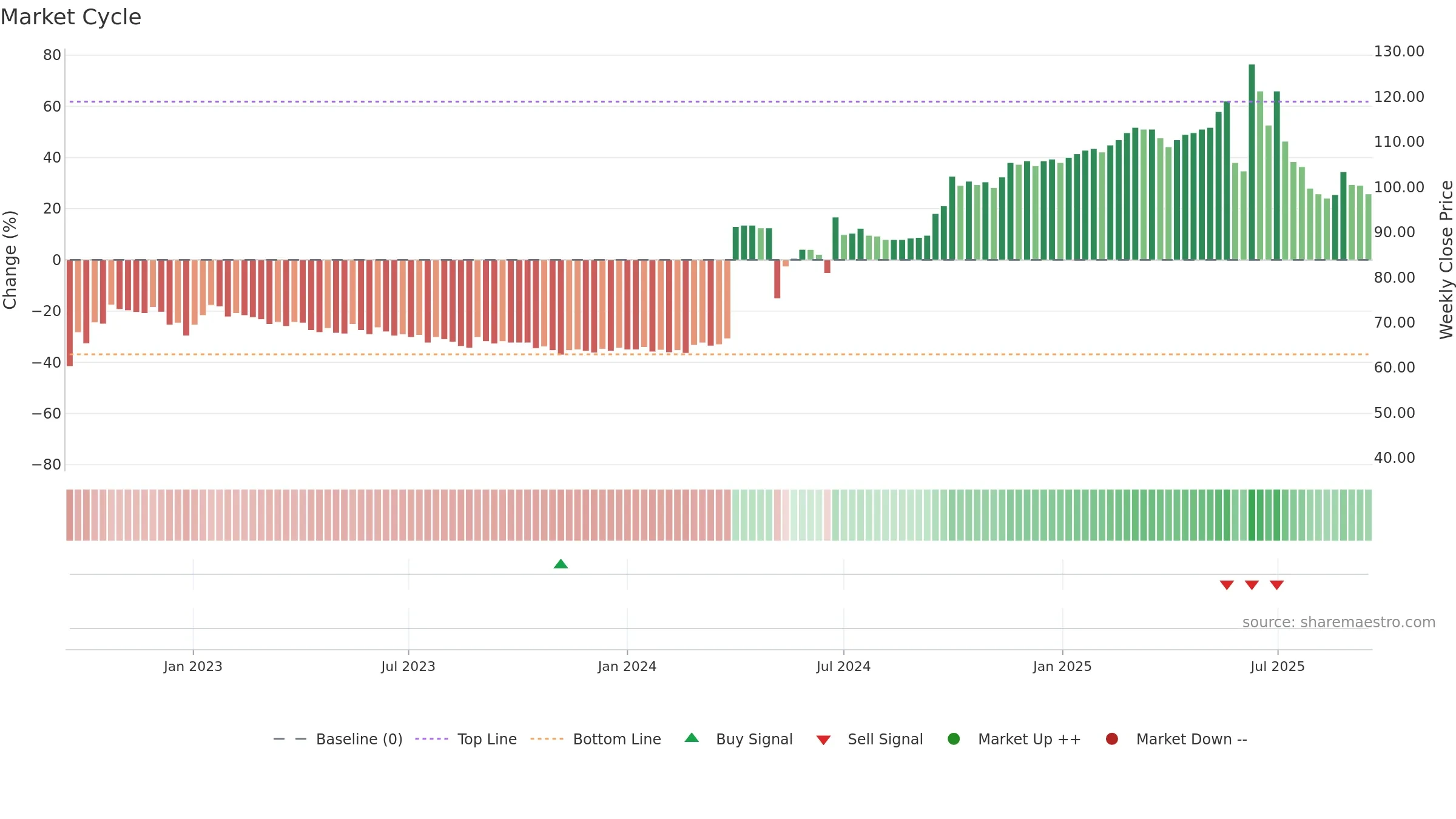This screenshot has height=819, width=1456.
Task: Click the Change (%) axis title
Action: 10,260
